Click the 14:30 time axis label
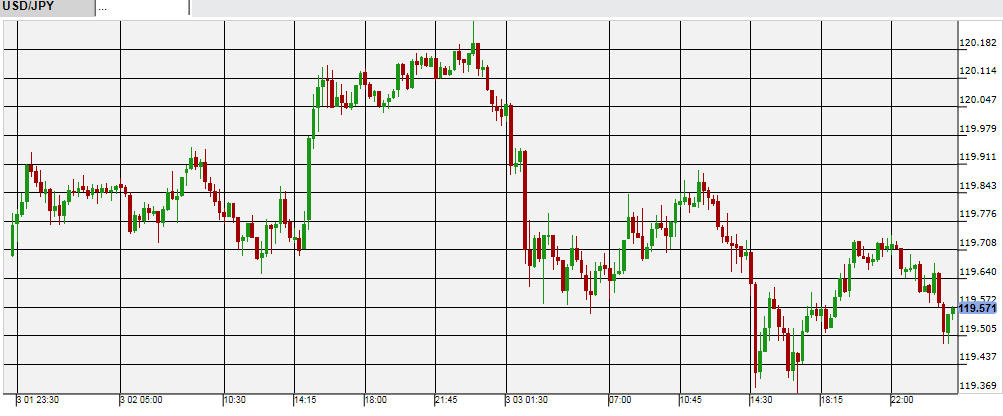 pyautogui.click(x=761, y=400)
